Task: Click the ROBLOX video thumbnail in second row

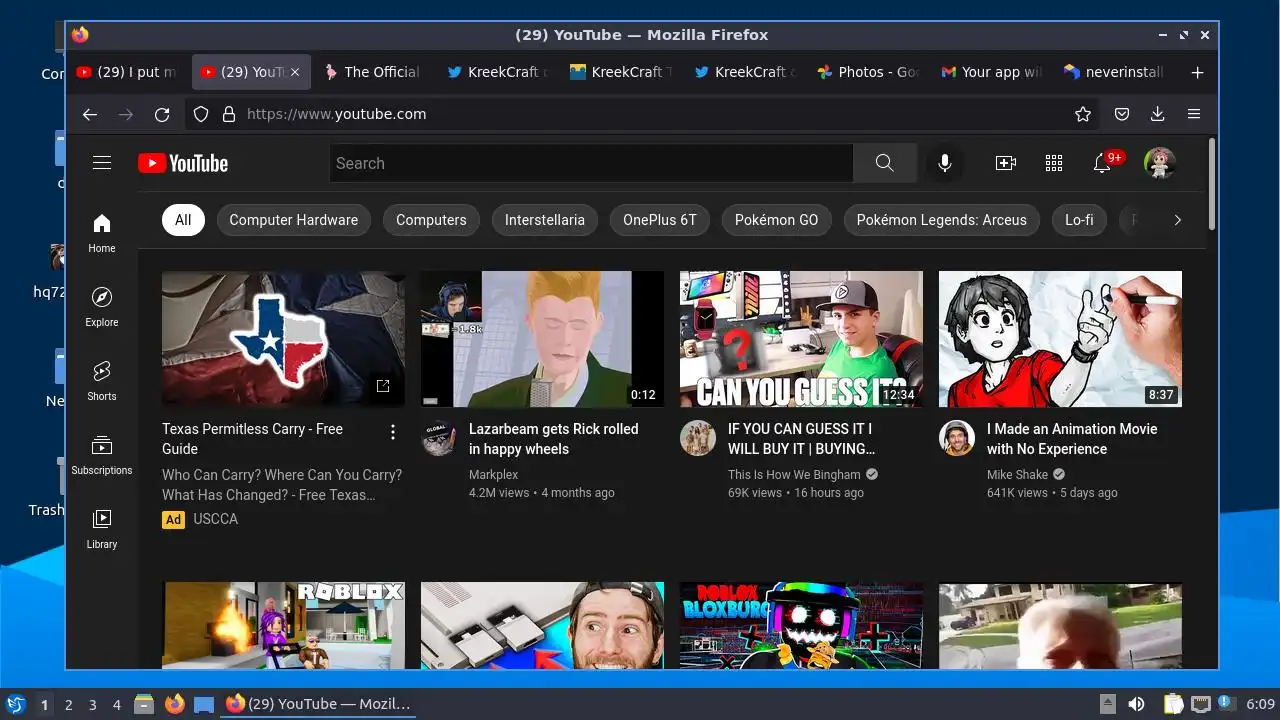Action: tap(283, 626)
